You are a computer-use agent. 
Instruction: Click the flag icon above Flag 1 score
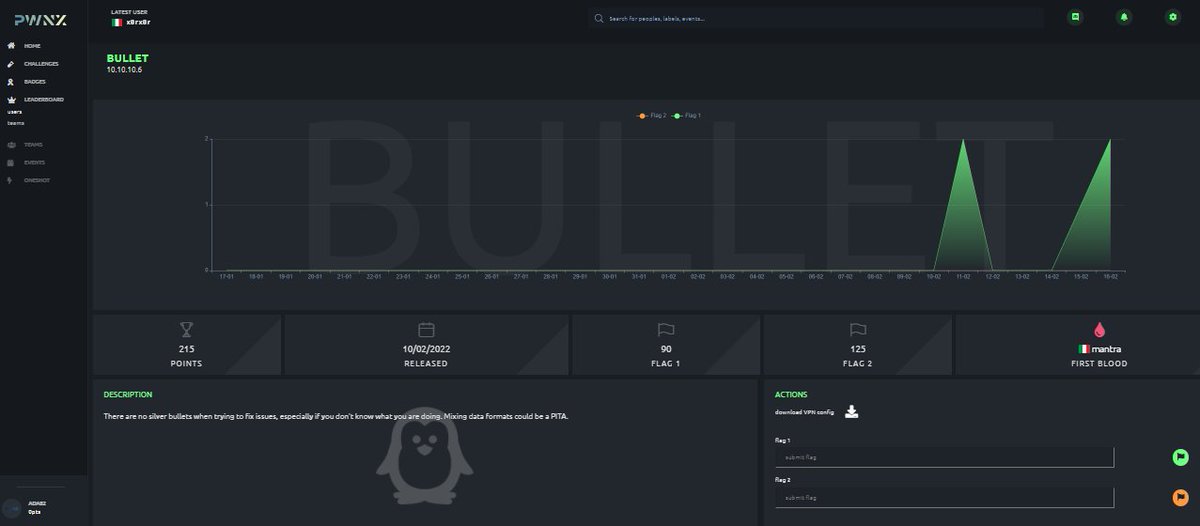coord(665,329)
